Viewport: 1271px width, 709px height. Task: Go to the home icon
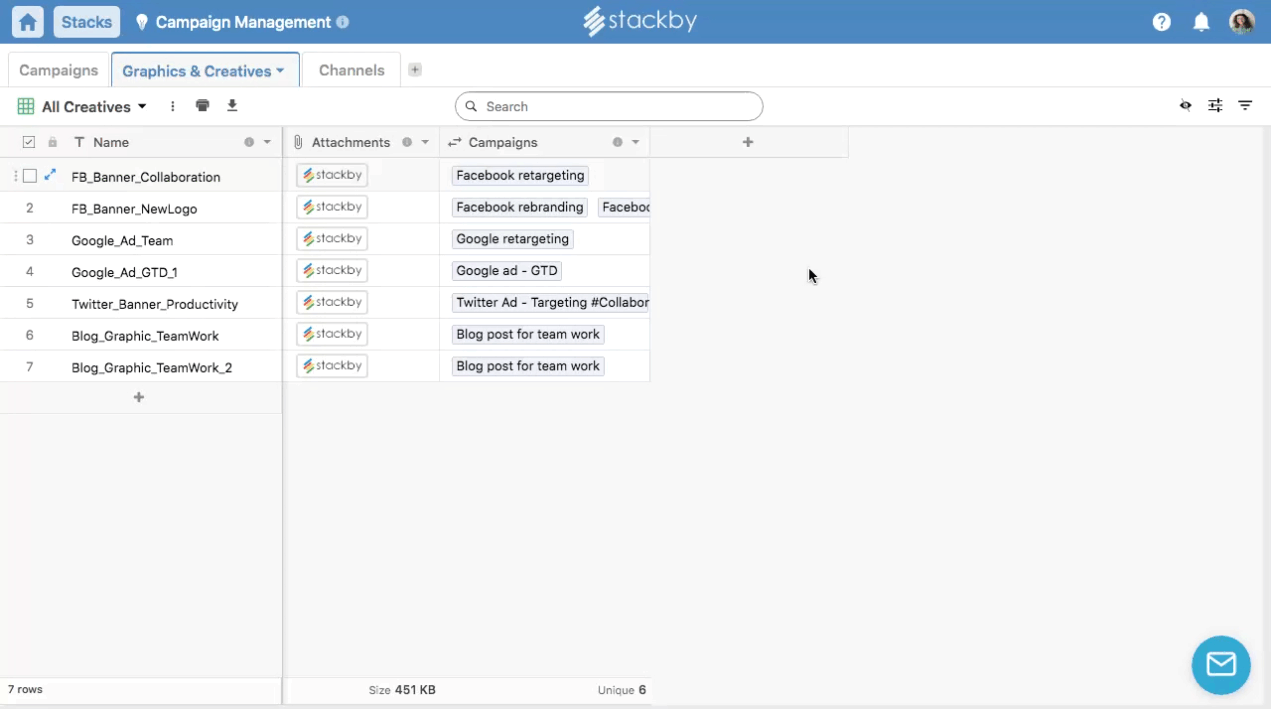(28, 21)
